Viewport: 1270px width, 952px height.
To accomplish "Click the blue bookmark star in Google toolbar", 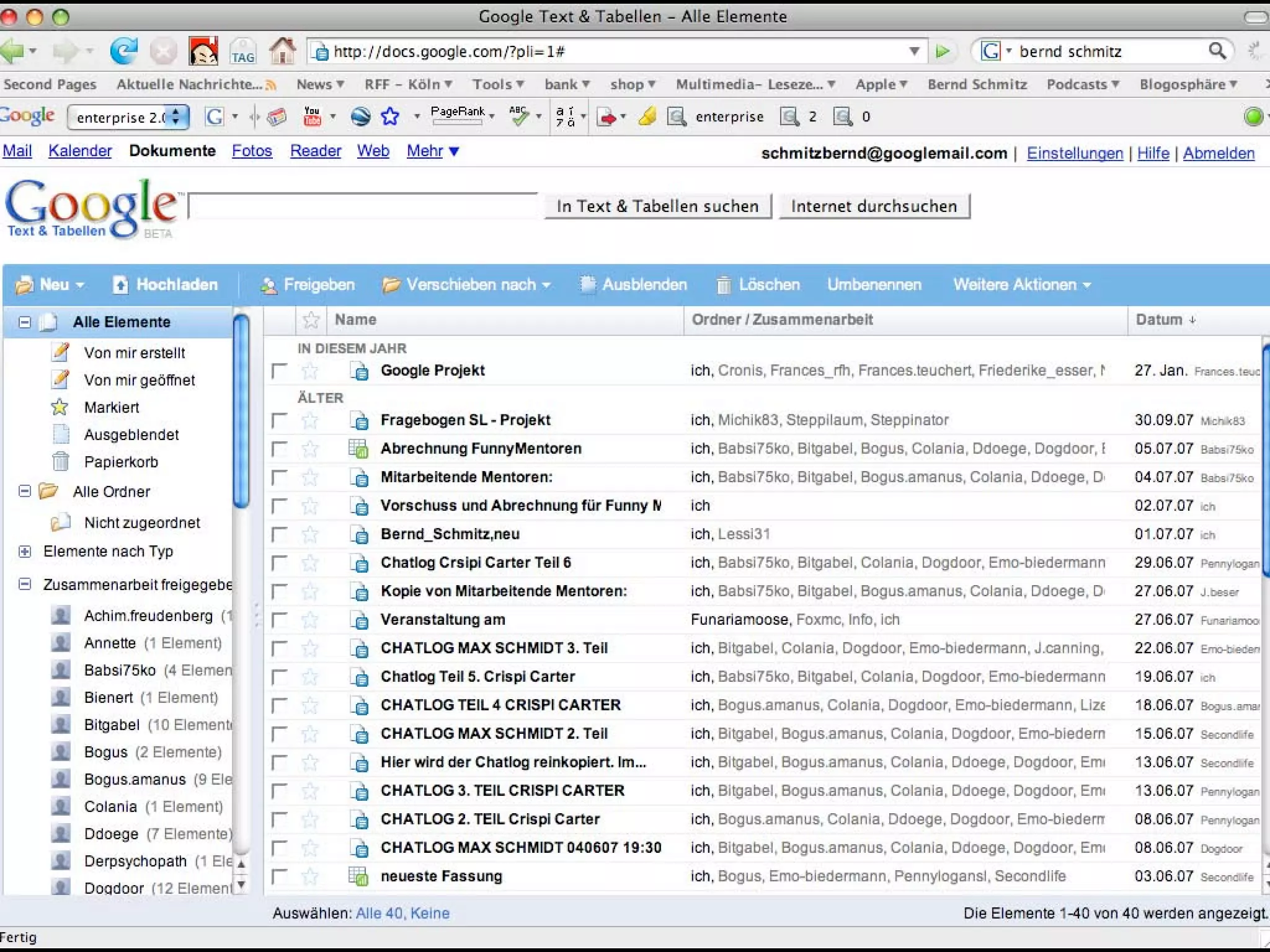I will [390, 116].
